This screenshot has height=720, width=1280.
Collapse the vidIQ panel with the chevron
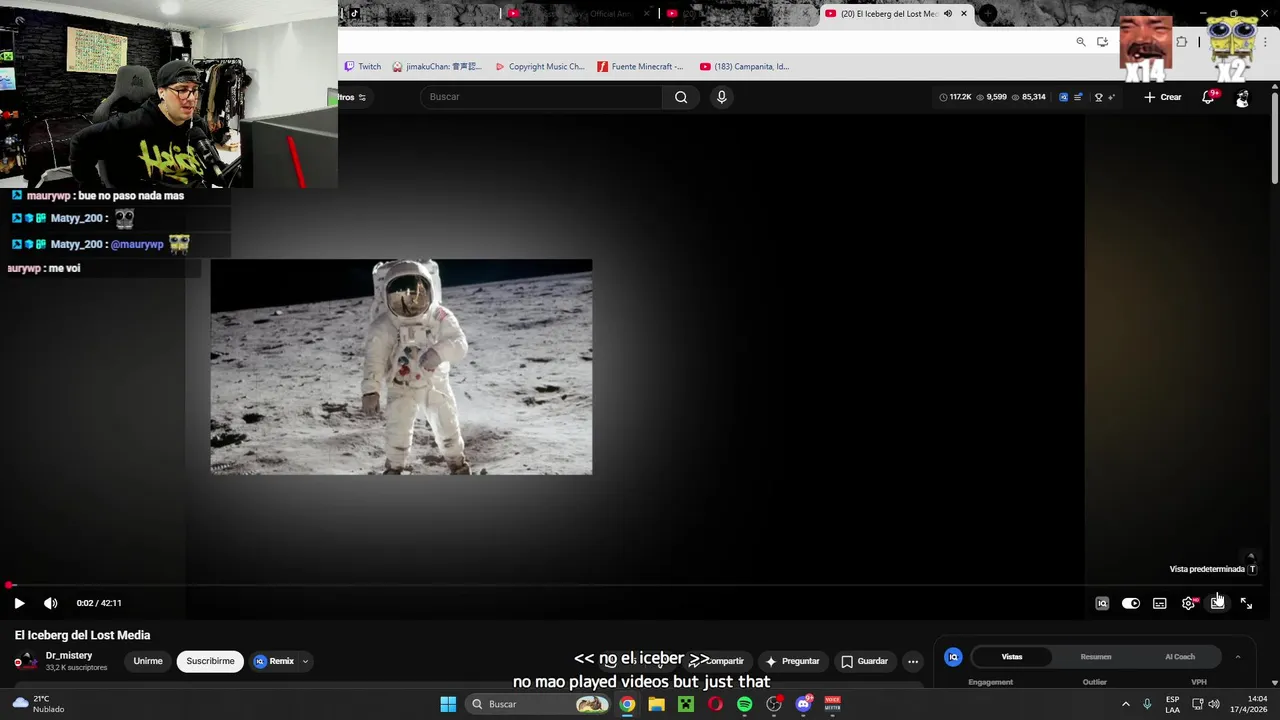coord(1238,657)
